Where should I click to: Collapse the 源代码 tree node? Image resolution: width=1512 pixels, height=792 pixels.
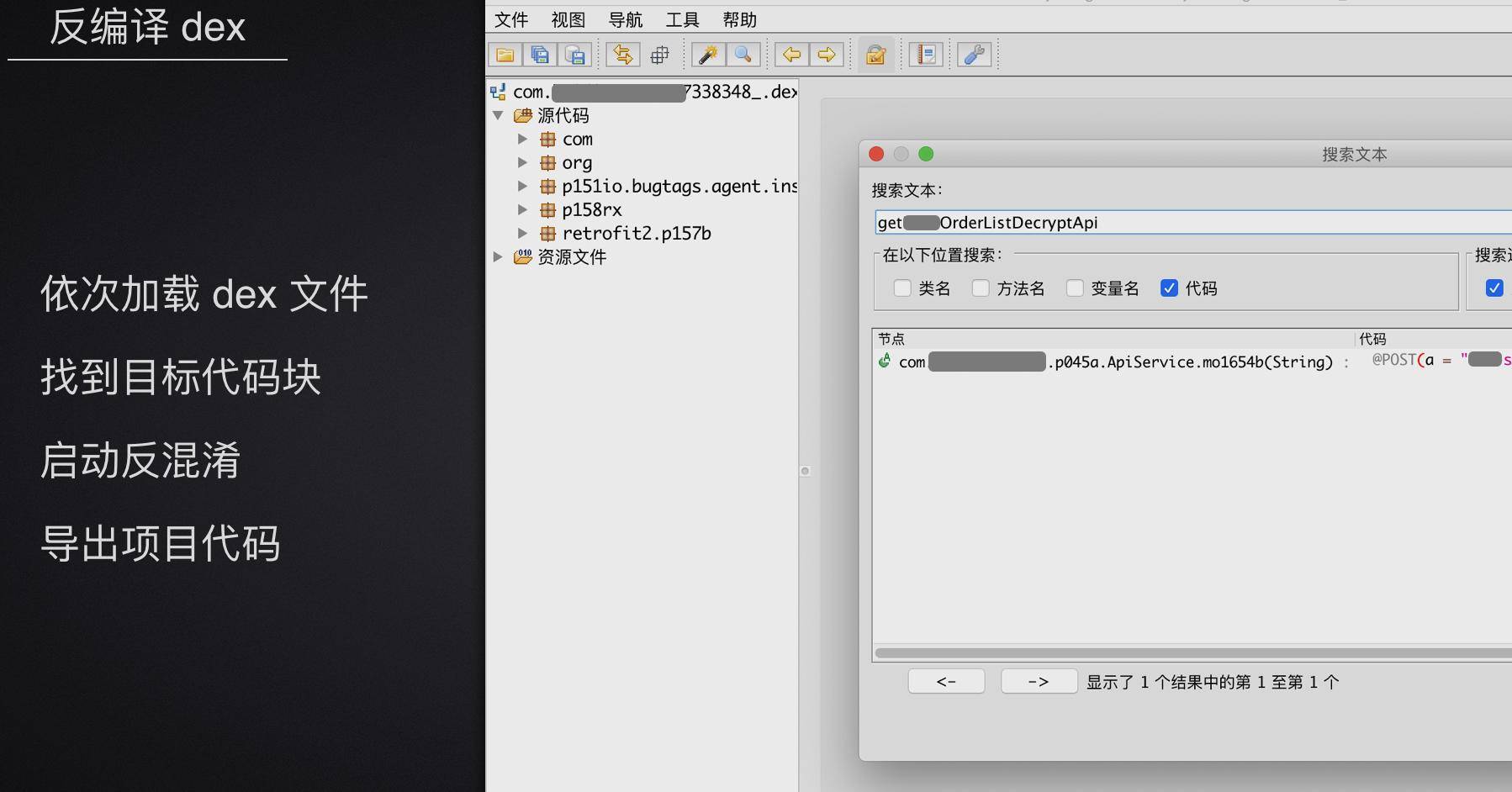498,115
